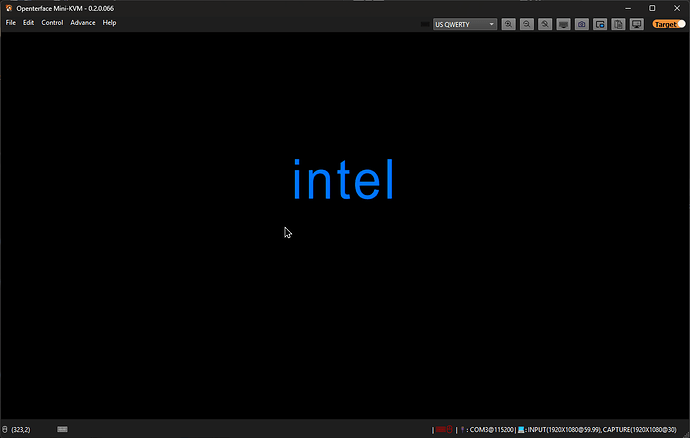Open the File menu
The image size is (690, 438).
pos(11,22)
